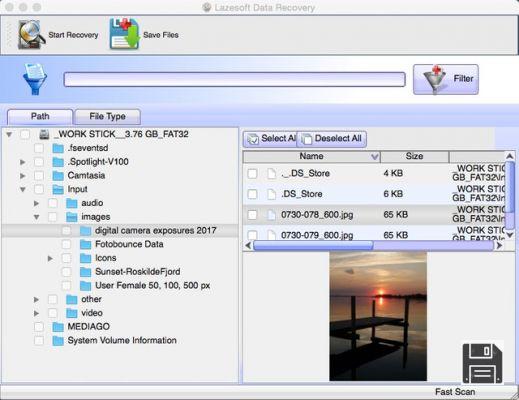519x400 pixels.
Task: Collapse the WORK STICK drive tree
Action: point(9,135)
